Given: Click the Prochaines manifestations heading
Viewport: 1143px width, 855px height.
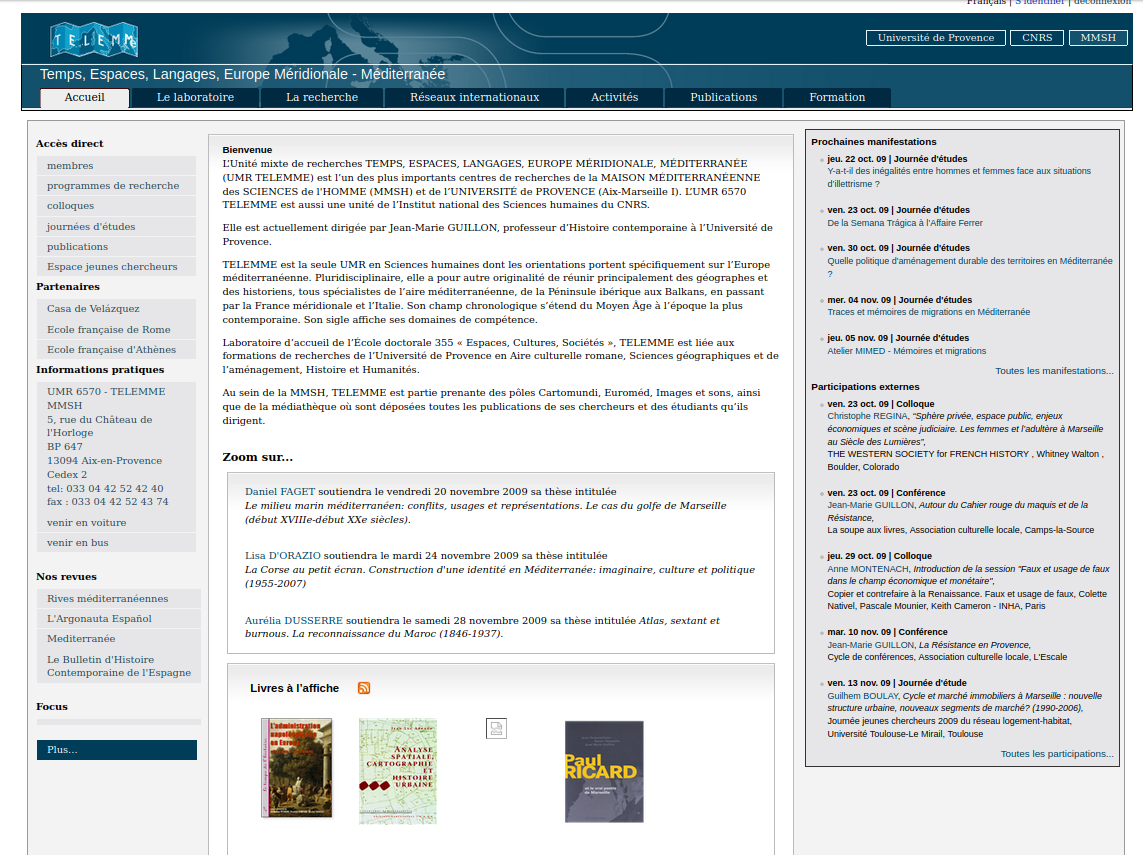Looking at the screenshot, I should (873, 142).
